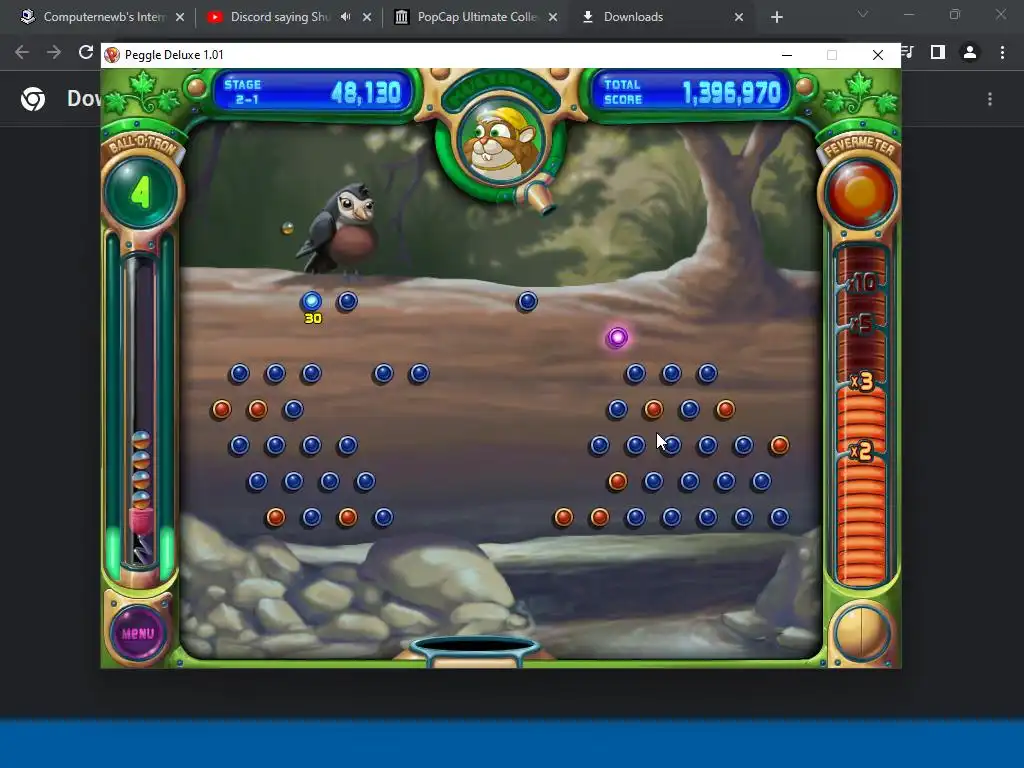Screen dimensions: 1024x768
Task: Go forward in the browser
Action: pos(54,52)
